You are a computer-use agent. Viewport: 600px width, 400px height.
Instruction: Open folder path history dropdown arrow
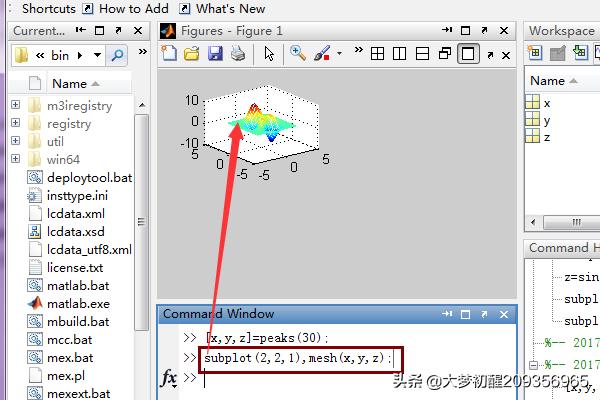[98, 56]
